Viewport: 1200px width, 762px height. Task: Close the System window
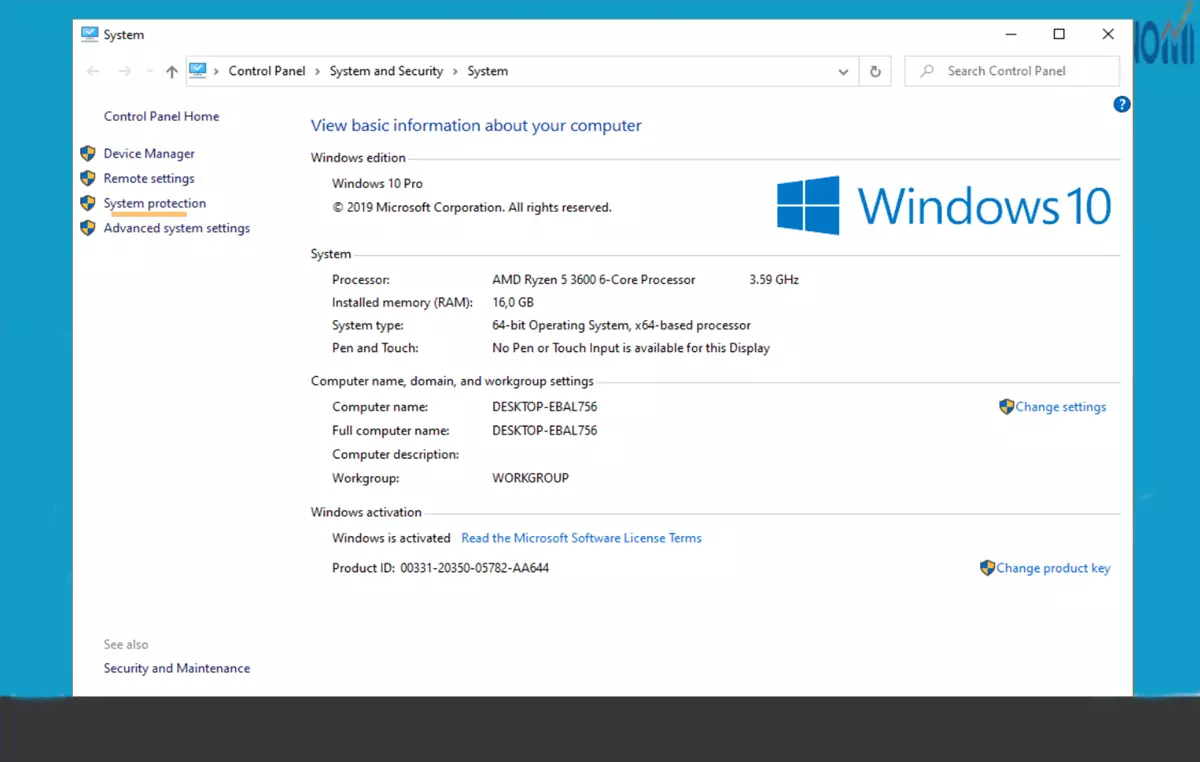1108,34
